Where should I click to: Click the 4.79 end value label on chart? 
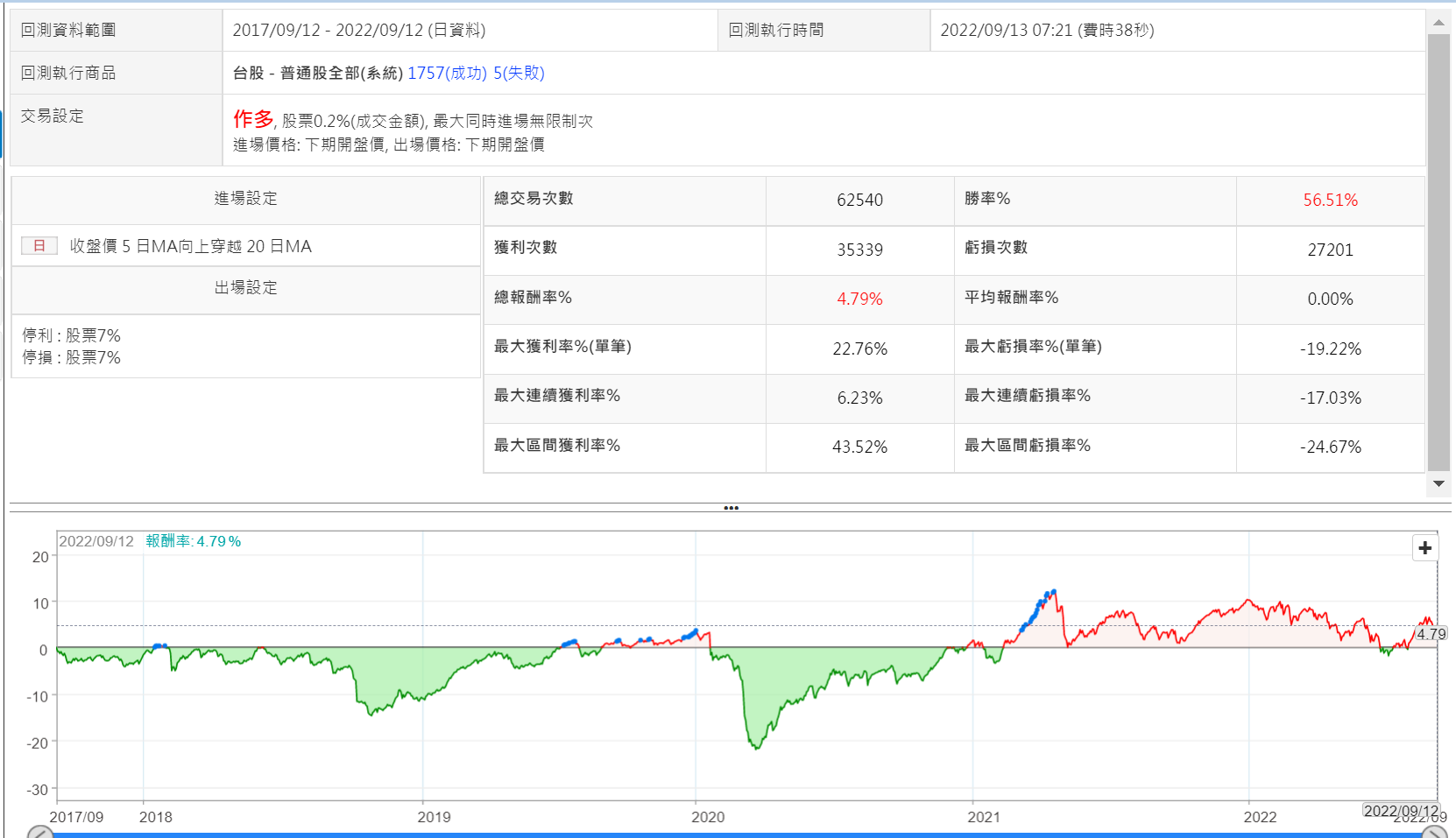pos(1431,634)
